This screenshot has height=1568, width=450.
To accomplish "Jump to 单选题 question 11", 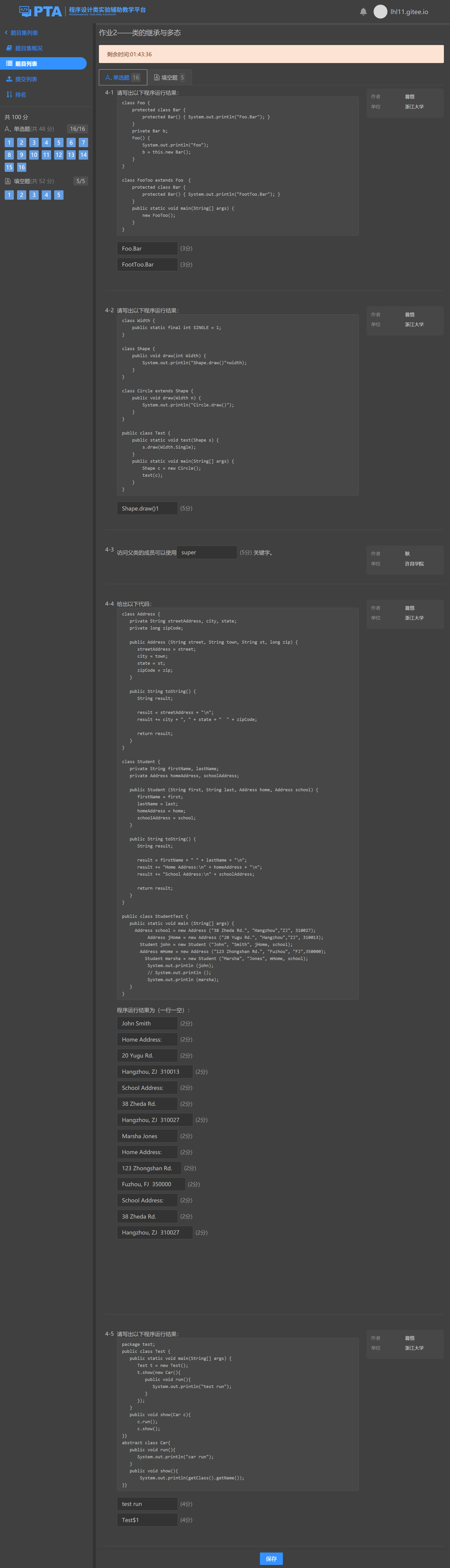I will 46,155.
